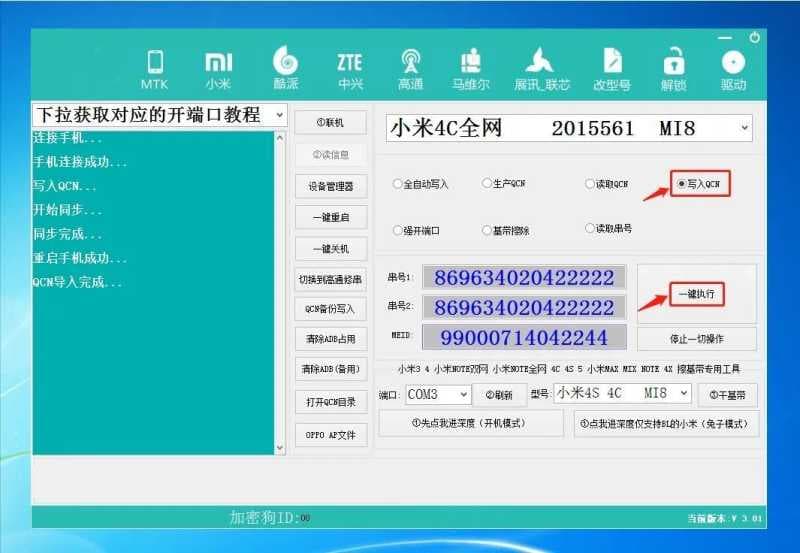Click the 一键执行 button
This screenshot has height=553, width=800.
coord(696,294)
